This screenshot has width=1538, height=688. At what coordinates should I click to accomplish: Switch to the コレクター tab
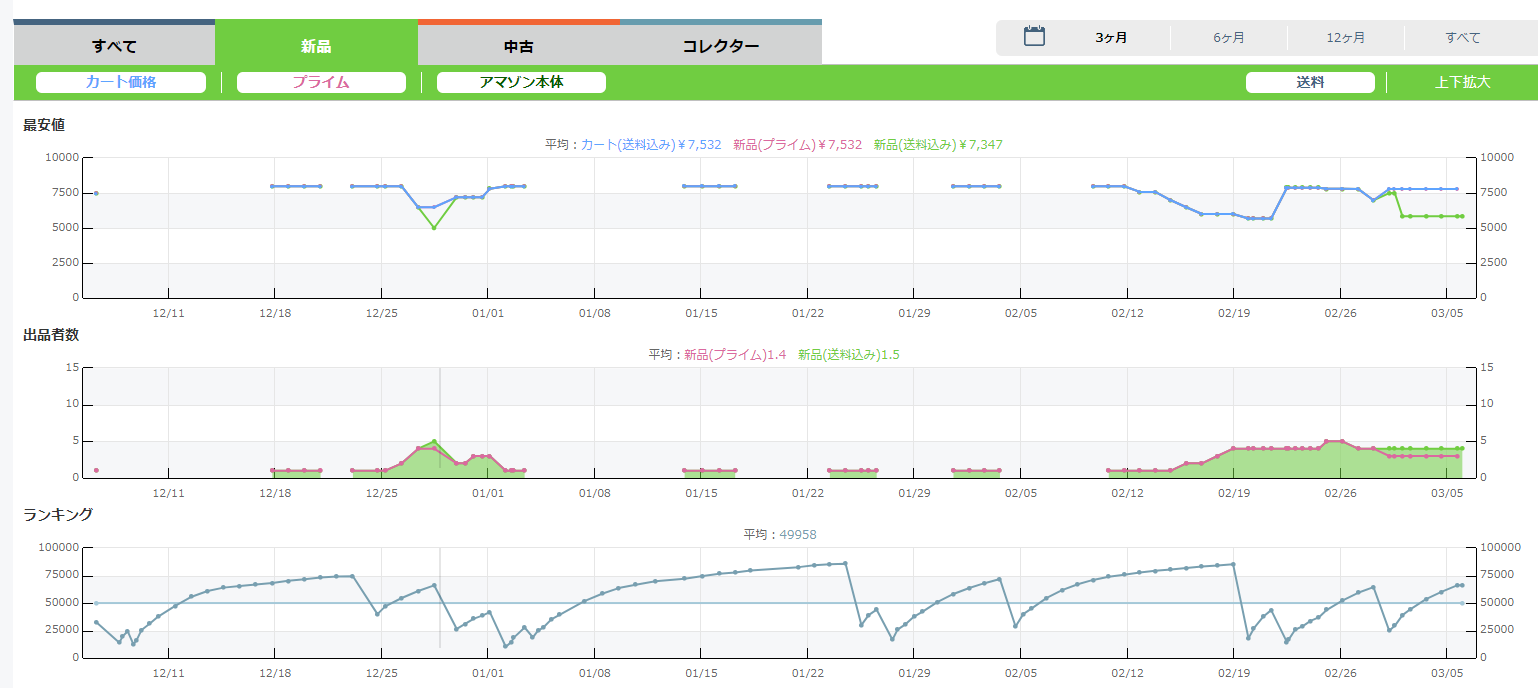pyautogui.click(x=720, y=46)
